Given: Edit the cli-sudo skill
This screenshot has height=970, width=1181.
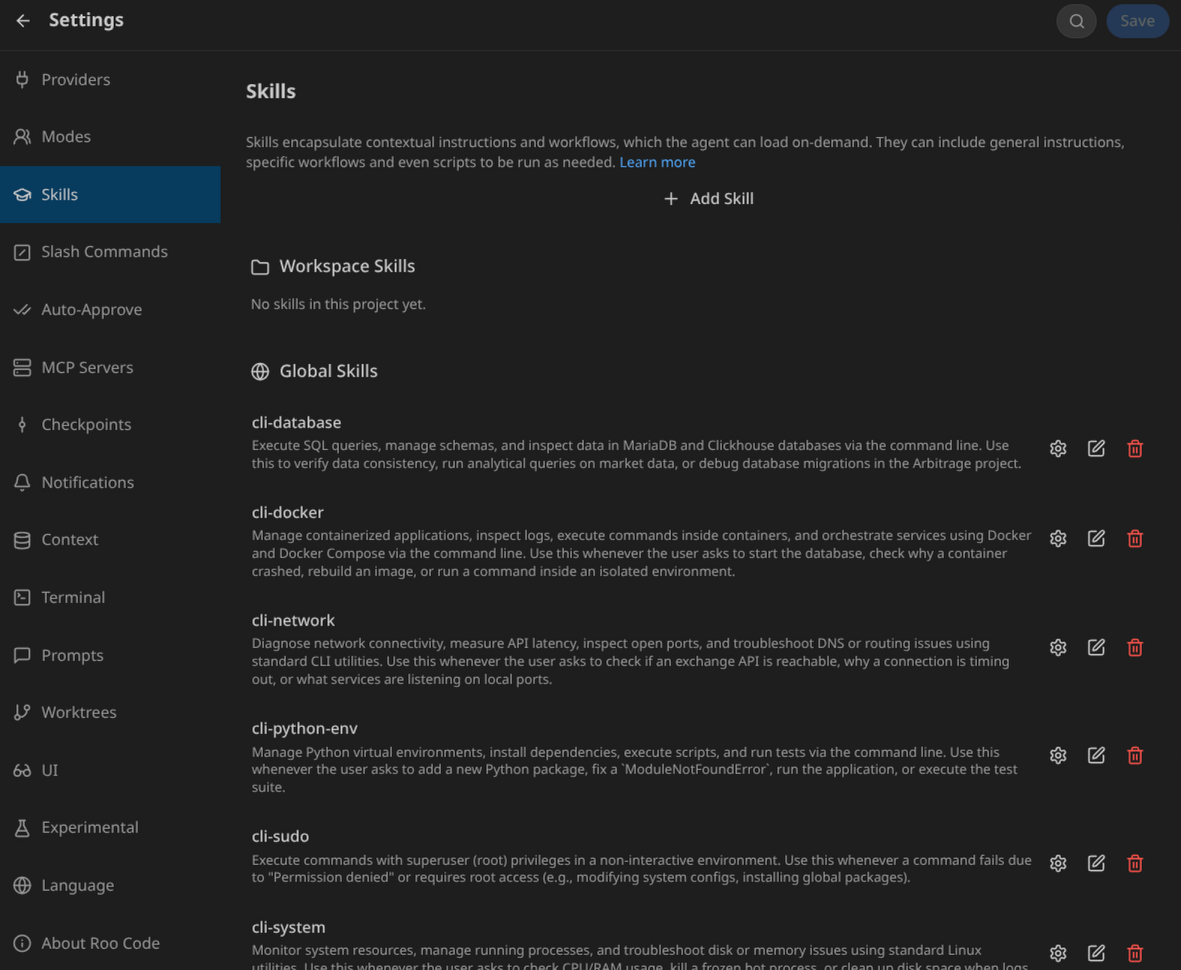Looking at the screenshot, I should pos(1096,863).
